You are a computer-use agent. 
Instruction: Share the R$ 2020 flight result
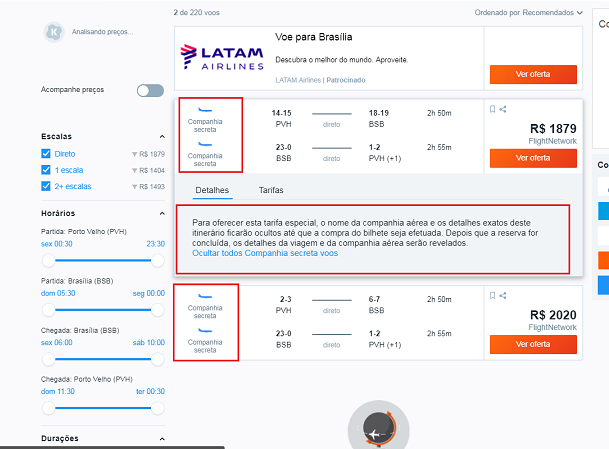(x=503, y=296)
